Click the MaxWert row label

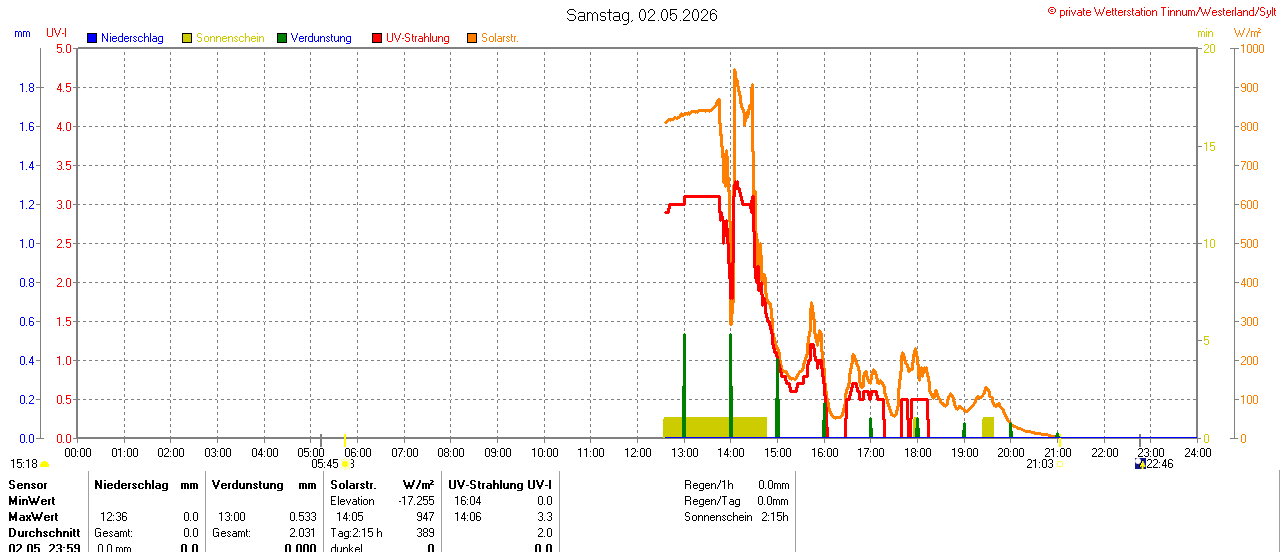click(x=33, y=517)
